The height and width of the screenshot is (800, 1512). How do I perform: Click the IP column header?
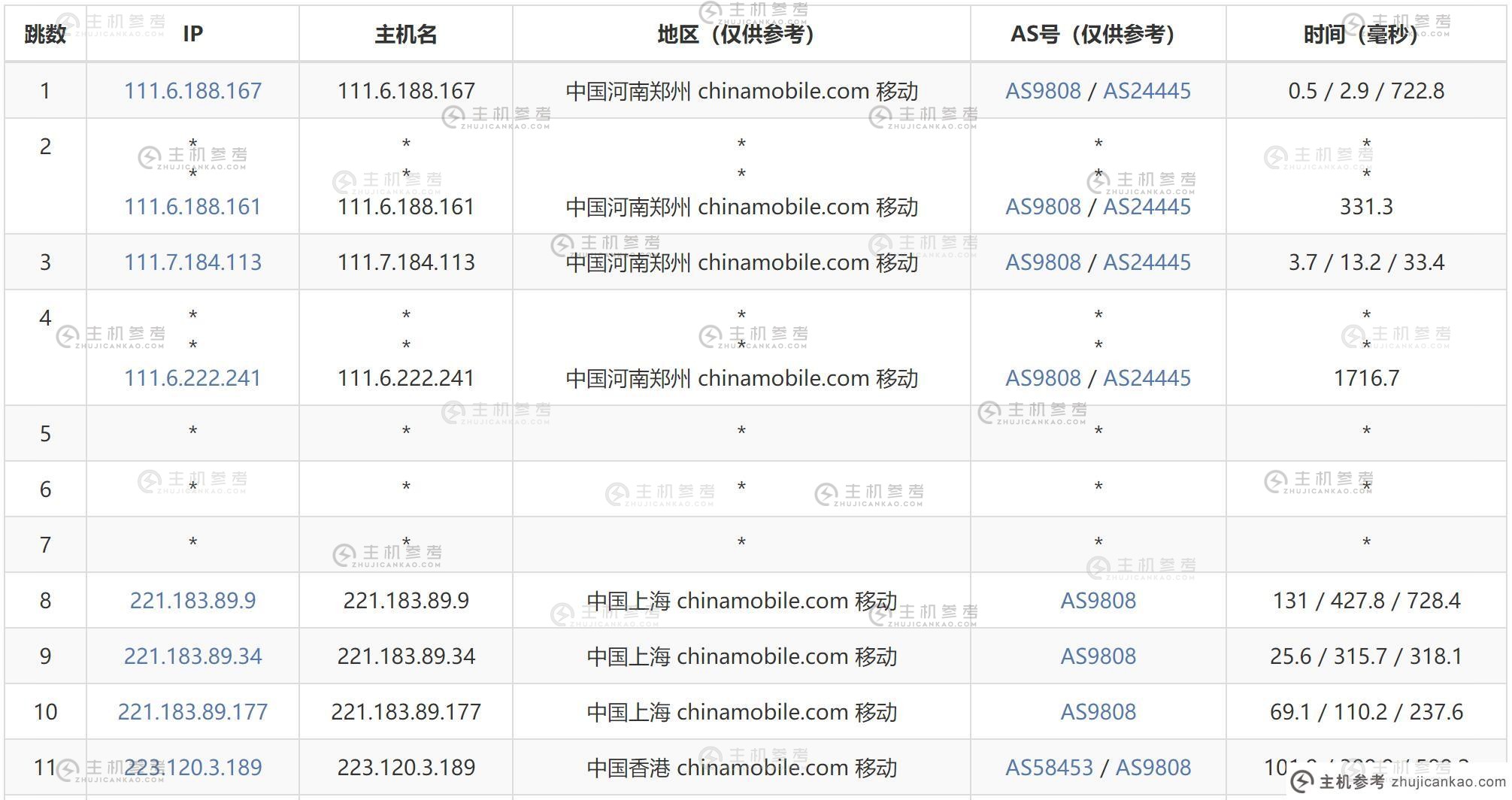tap(192, 34)
